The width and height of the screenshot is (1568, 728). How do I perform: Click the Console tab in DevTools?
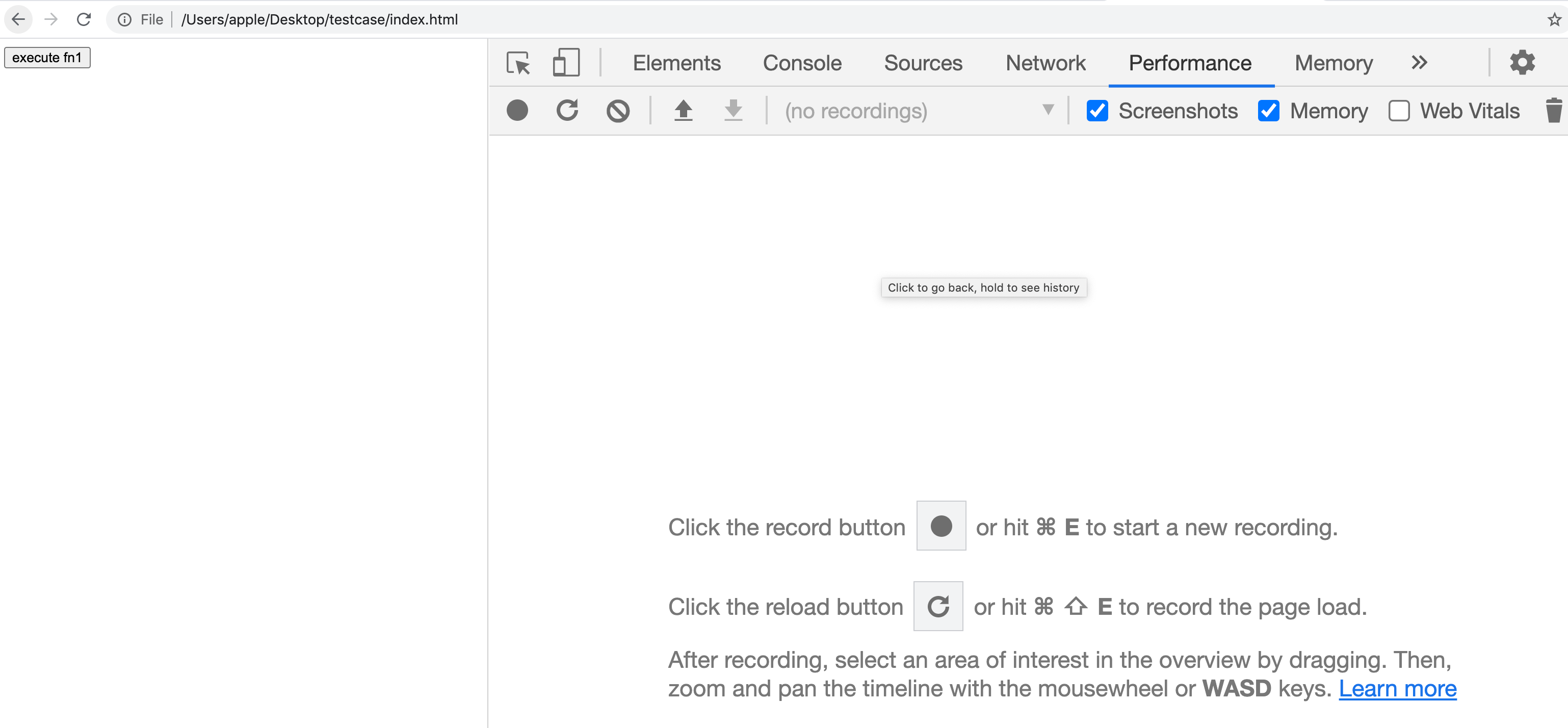tap(801, 62)
